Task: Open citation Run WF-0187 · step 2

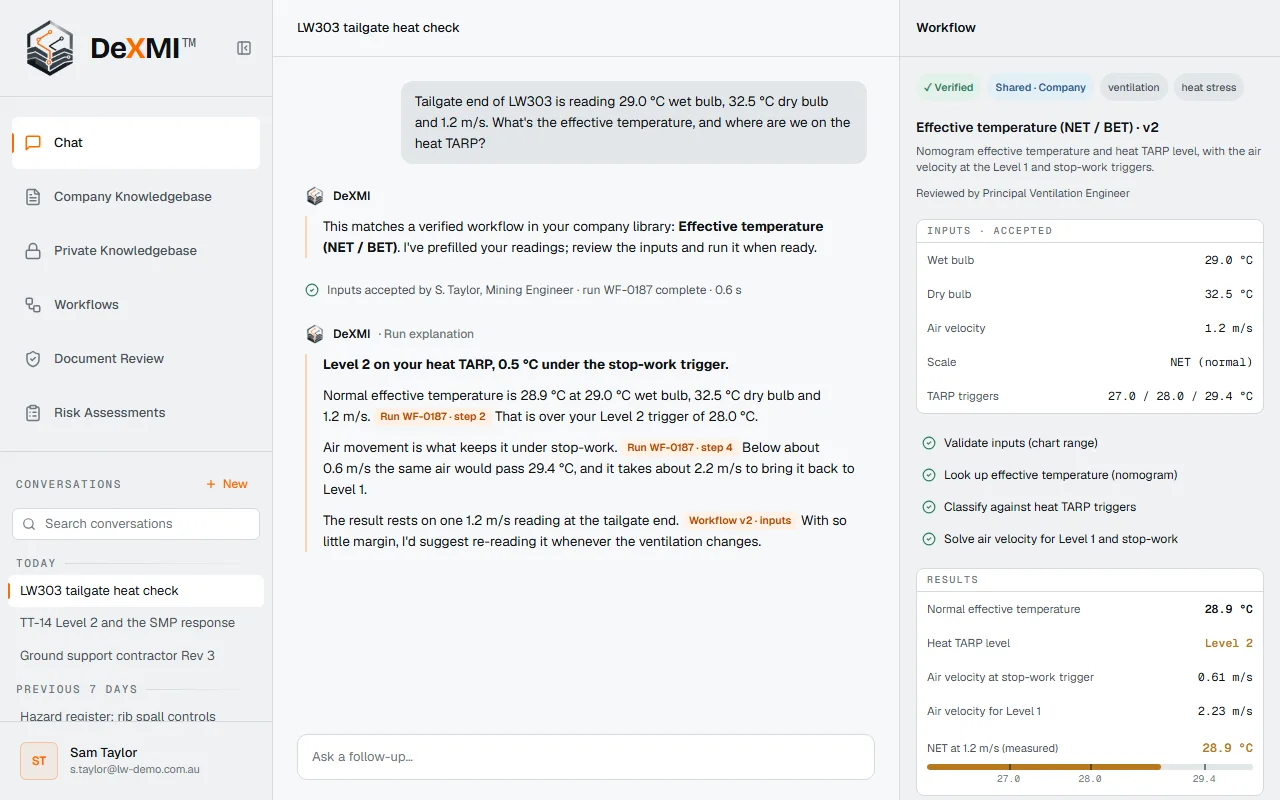Action: coord(433,417)
